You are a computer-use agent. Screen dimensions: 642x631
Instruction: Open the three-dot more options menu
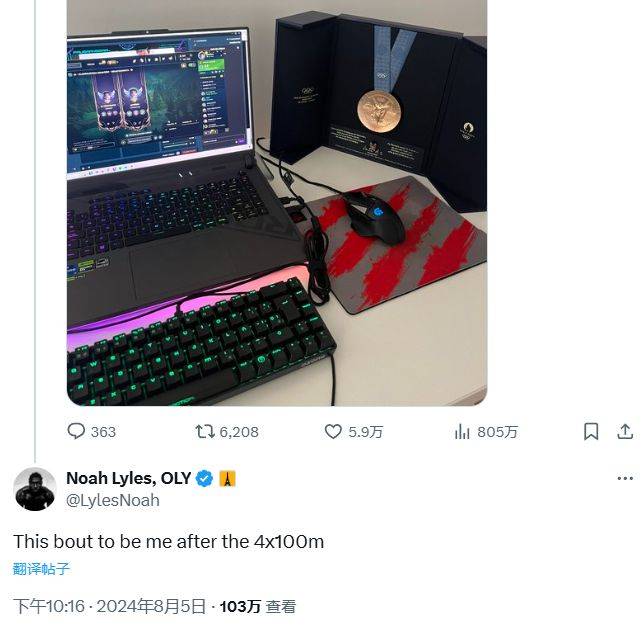click(625, 478)
